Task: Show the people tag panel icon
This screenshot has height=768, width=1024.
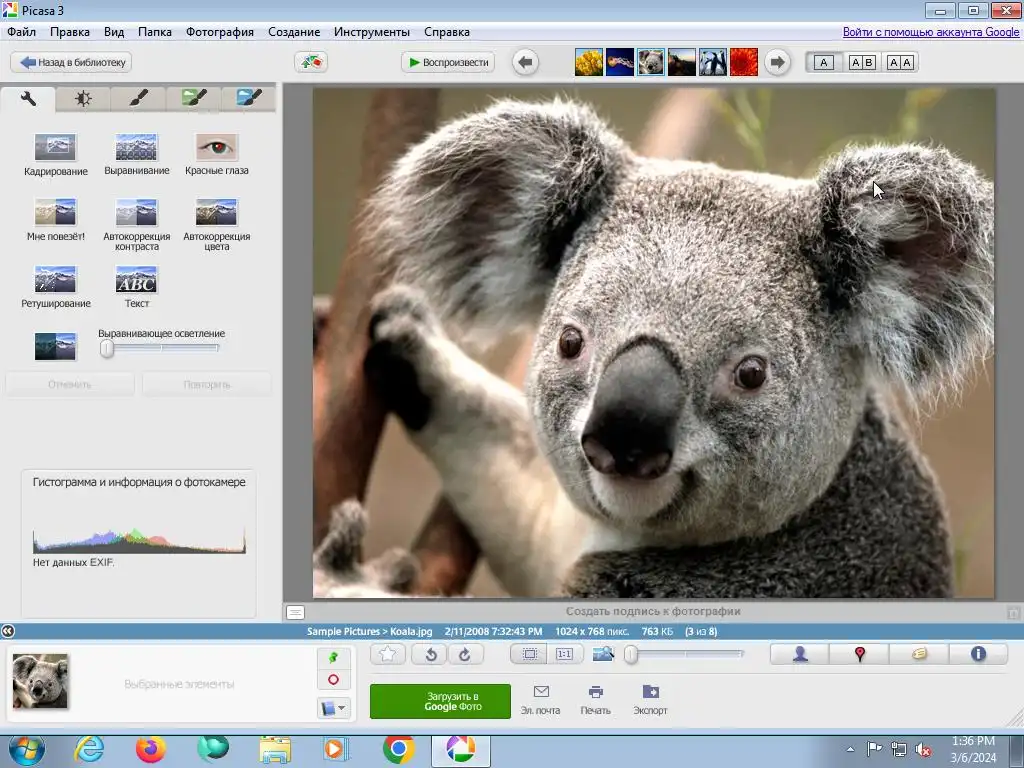Action: pos(800,654)
